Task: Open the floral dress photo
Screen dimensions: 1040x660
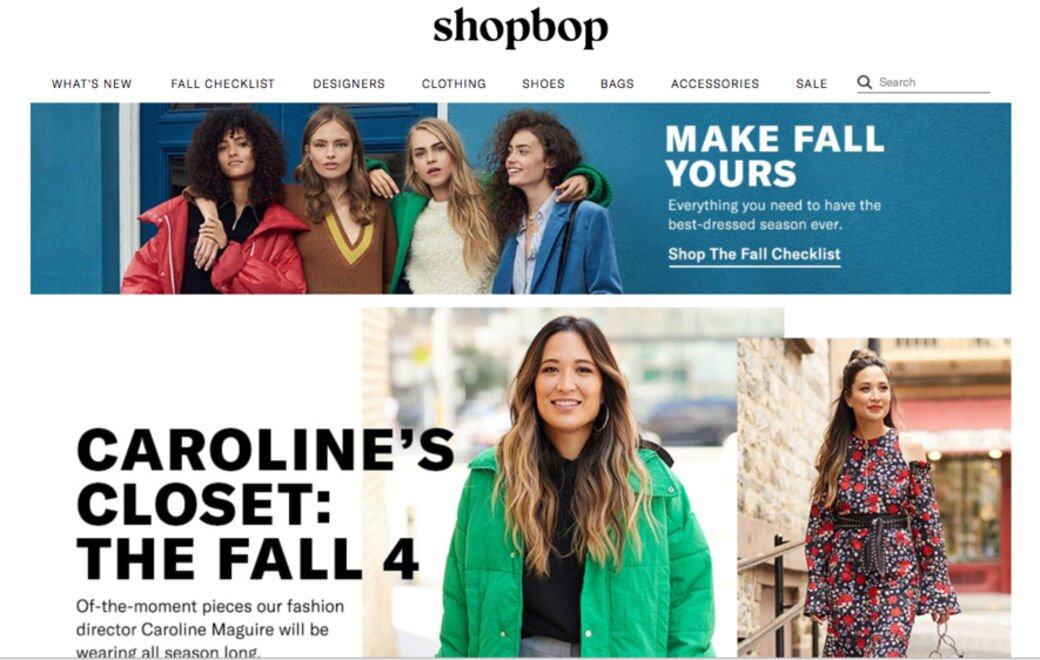Action: point(874,497)
